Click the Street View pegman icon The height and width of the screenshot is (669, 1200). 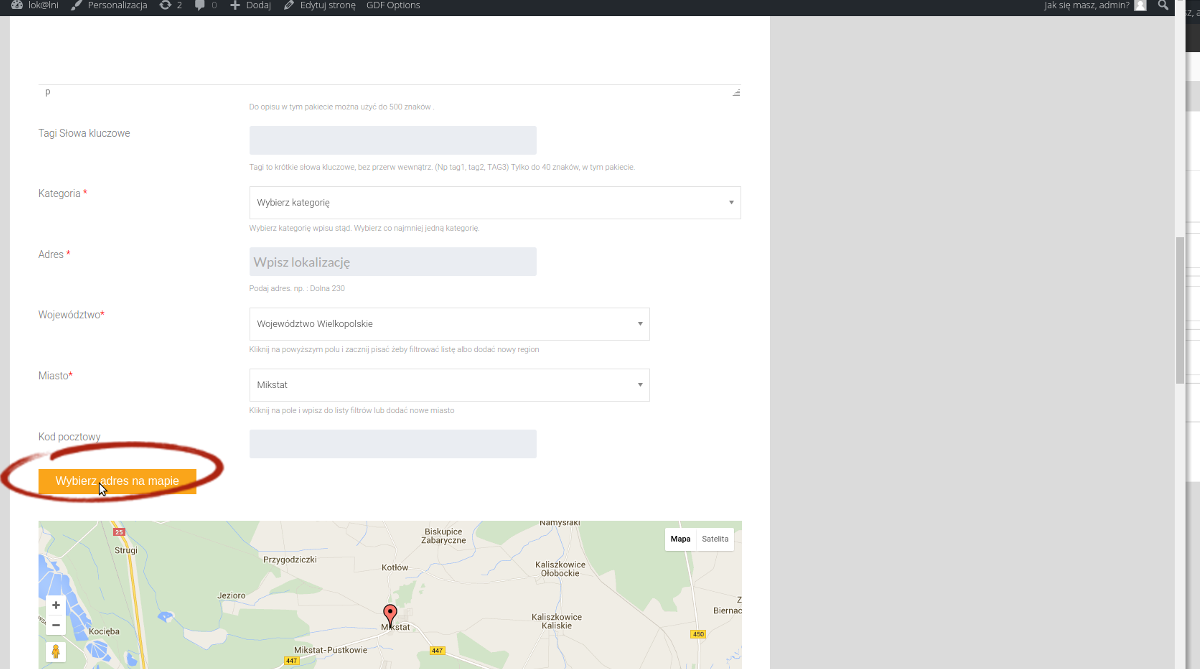point(56,652)
